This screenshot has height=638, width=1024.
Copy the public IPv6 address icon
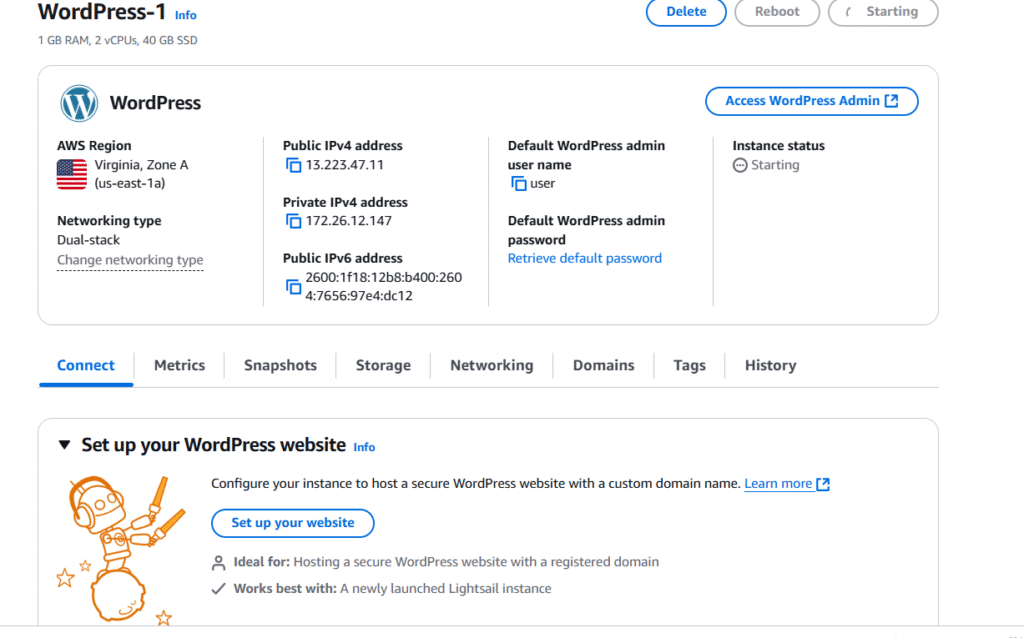[293, 287]
